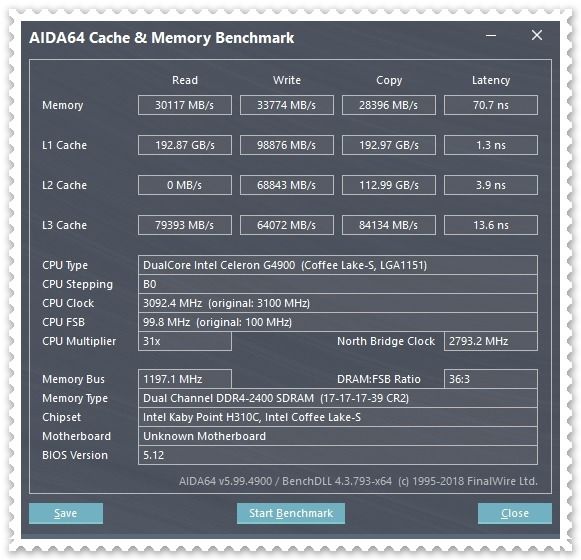
Task: Click the BIOS Version label
Action: 74,455
